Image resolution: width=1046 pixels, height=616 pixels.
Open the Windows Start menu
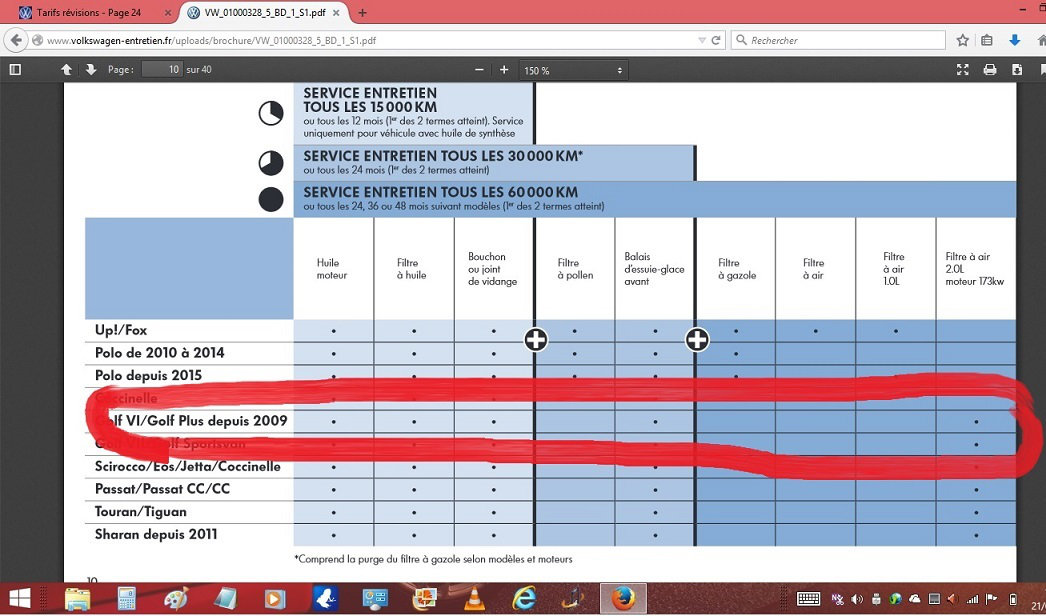[19, 598]
